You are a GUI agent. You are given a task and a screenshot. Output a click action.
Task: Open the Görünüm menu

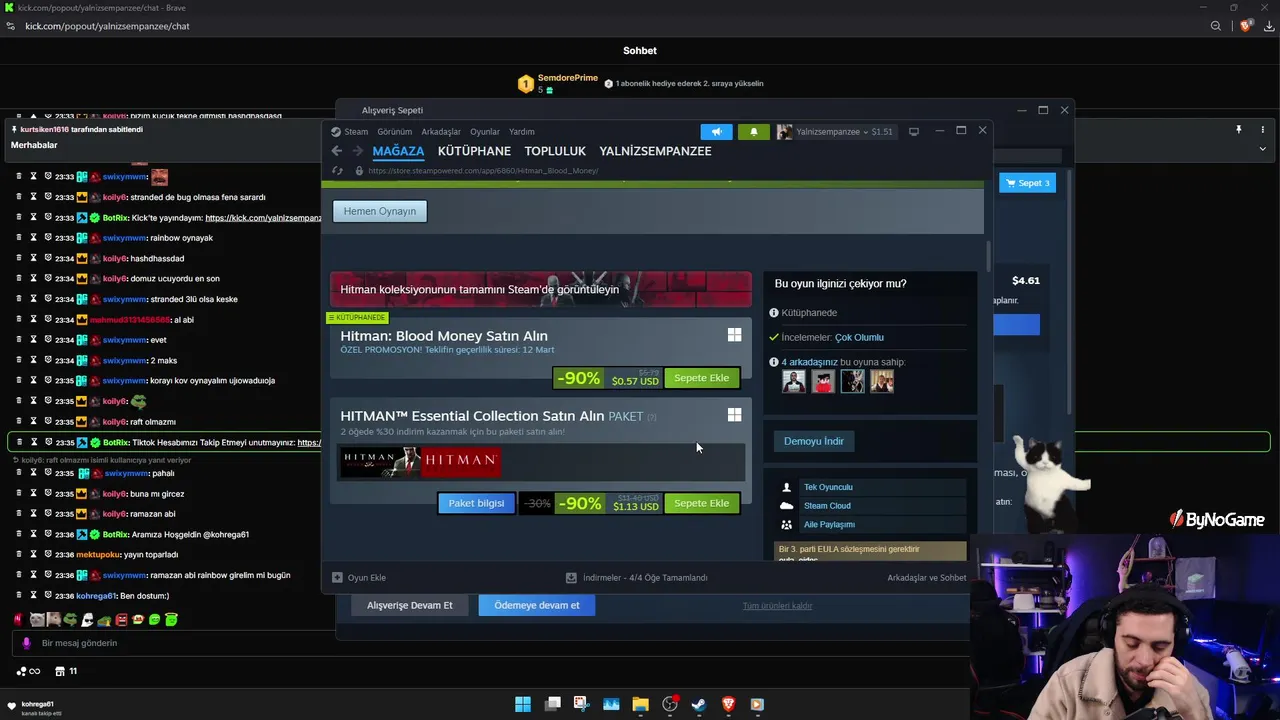[394, 131]
